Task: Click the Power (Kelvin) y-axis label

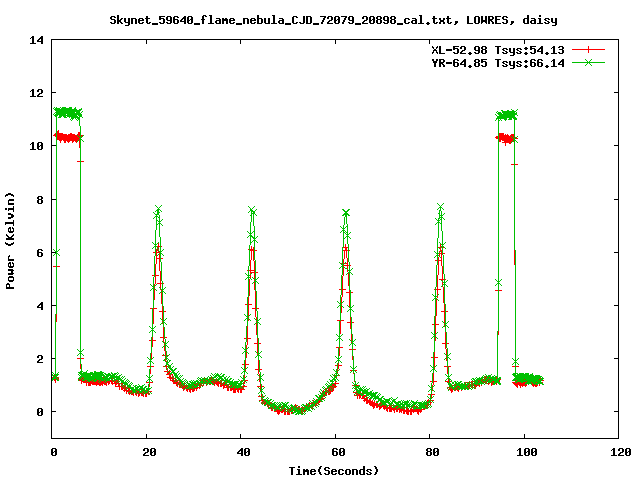Action: (10, 241)
